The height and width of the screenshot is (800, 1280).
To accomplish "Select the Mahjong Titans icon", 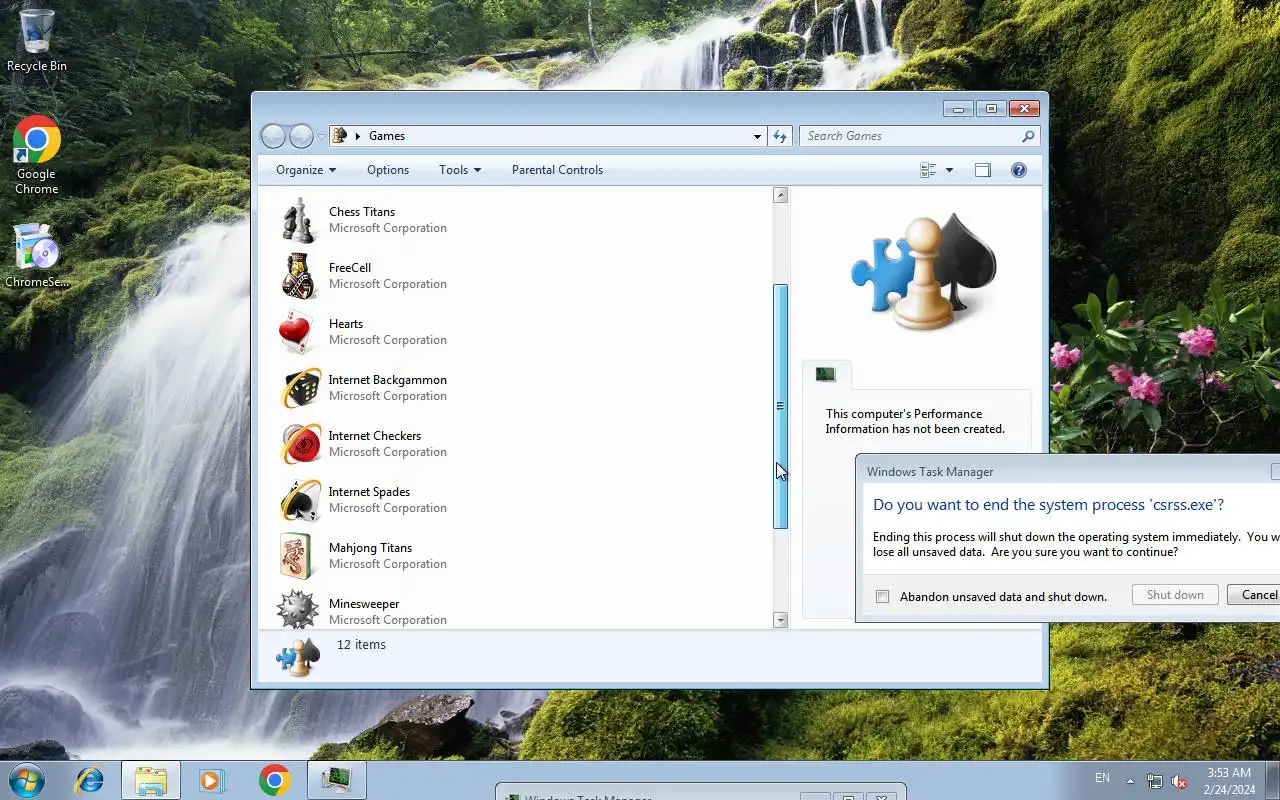I will 298,556.
